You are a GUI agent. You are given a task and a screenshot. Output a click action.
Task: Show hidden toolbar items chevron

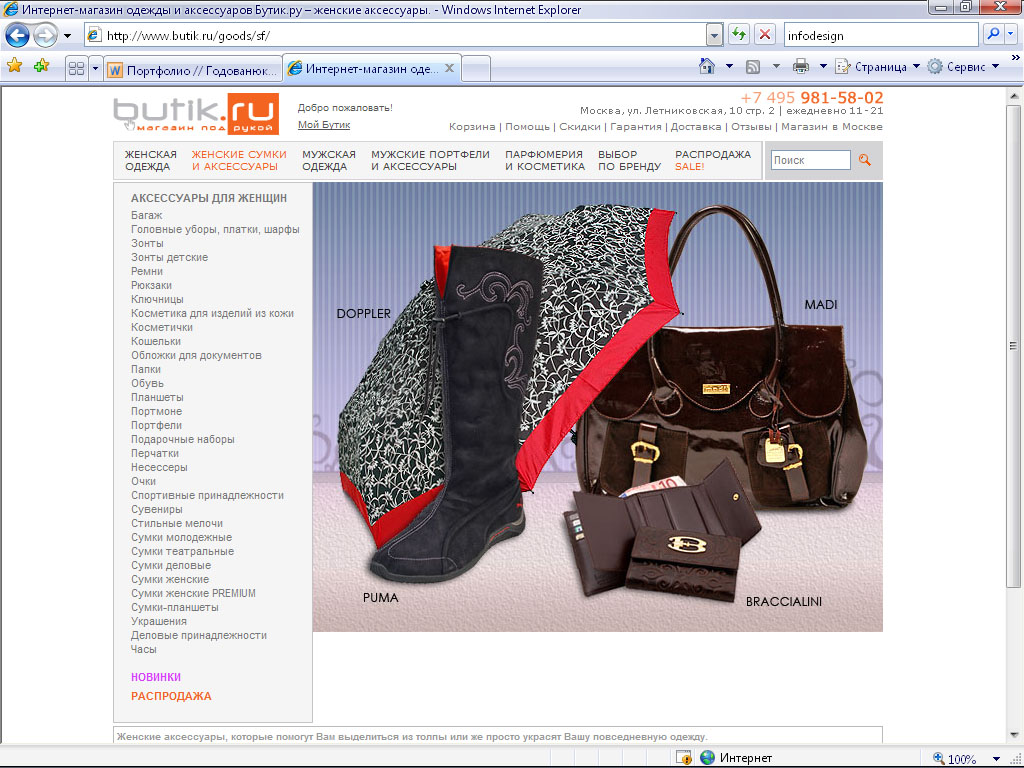coord(1016,58)
